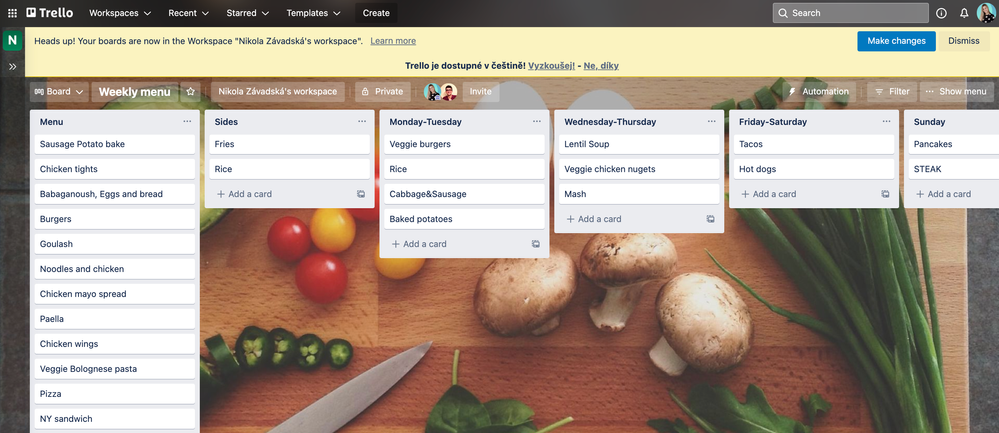Open the Menu list actions ellipsis

point(187,122)
